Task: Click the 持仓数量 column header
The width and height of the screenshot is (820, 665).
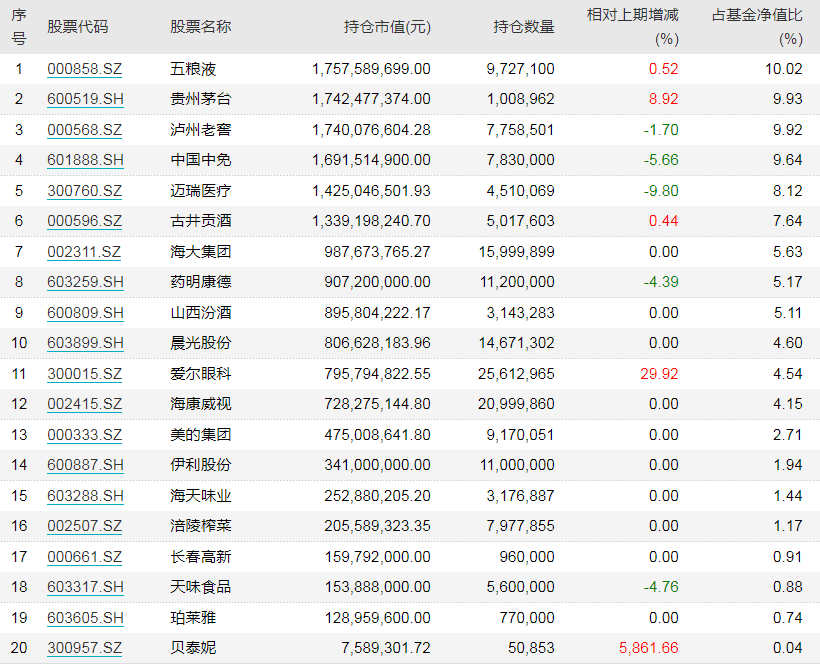Action: 523,27
